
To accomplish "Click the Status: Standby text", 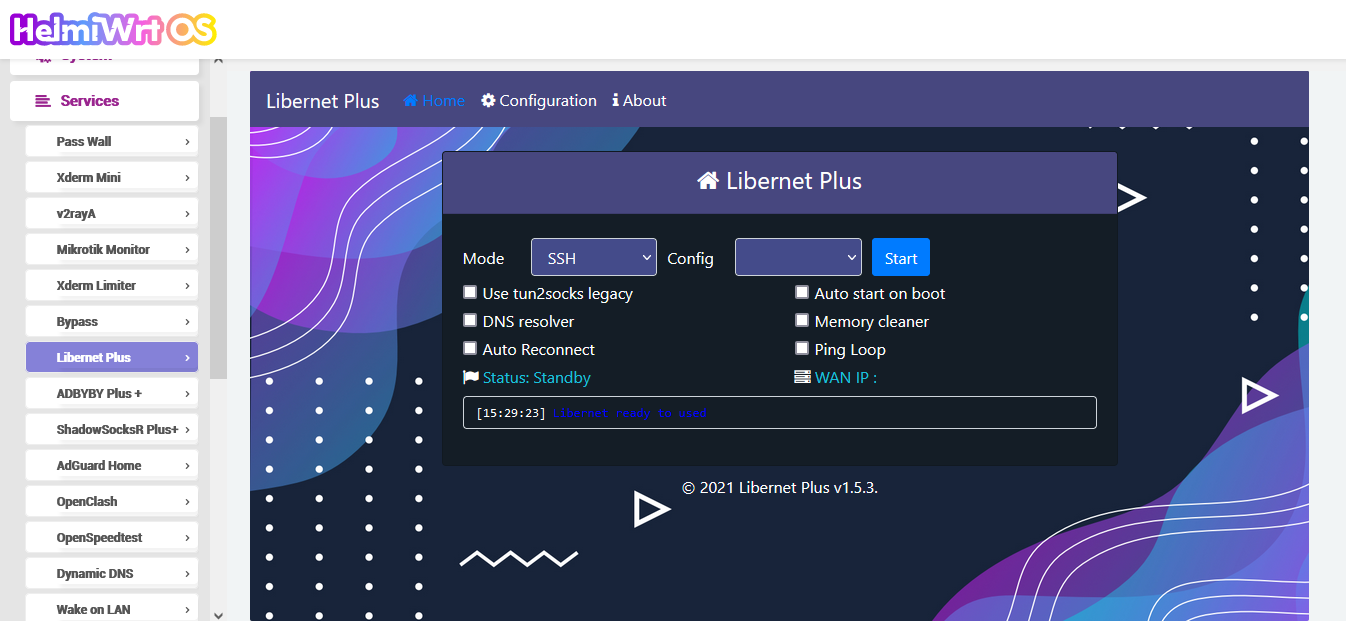I will [x=537, y=377].
